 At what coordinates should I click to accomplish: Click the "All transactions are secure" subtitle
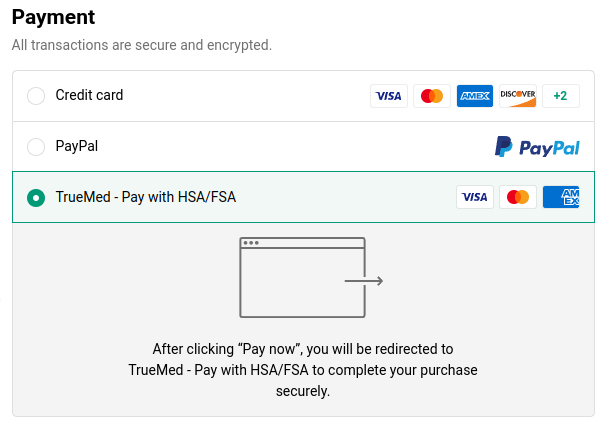click(141, 45)
